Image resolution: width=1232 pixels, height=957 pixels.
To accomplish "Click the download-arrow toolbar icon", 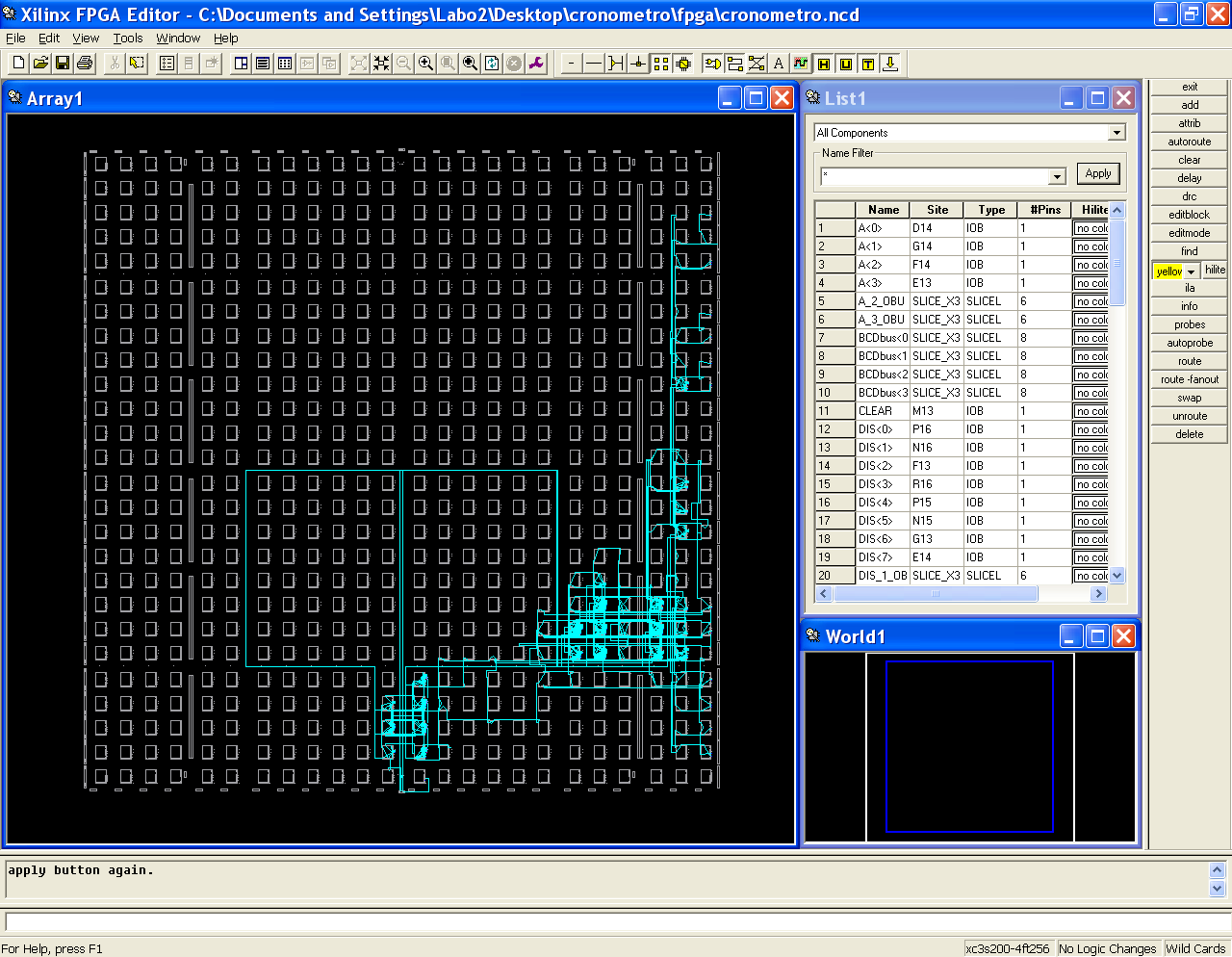I will pyautogui.click(x=890, y=63).
